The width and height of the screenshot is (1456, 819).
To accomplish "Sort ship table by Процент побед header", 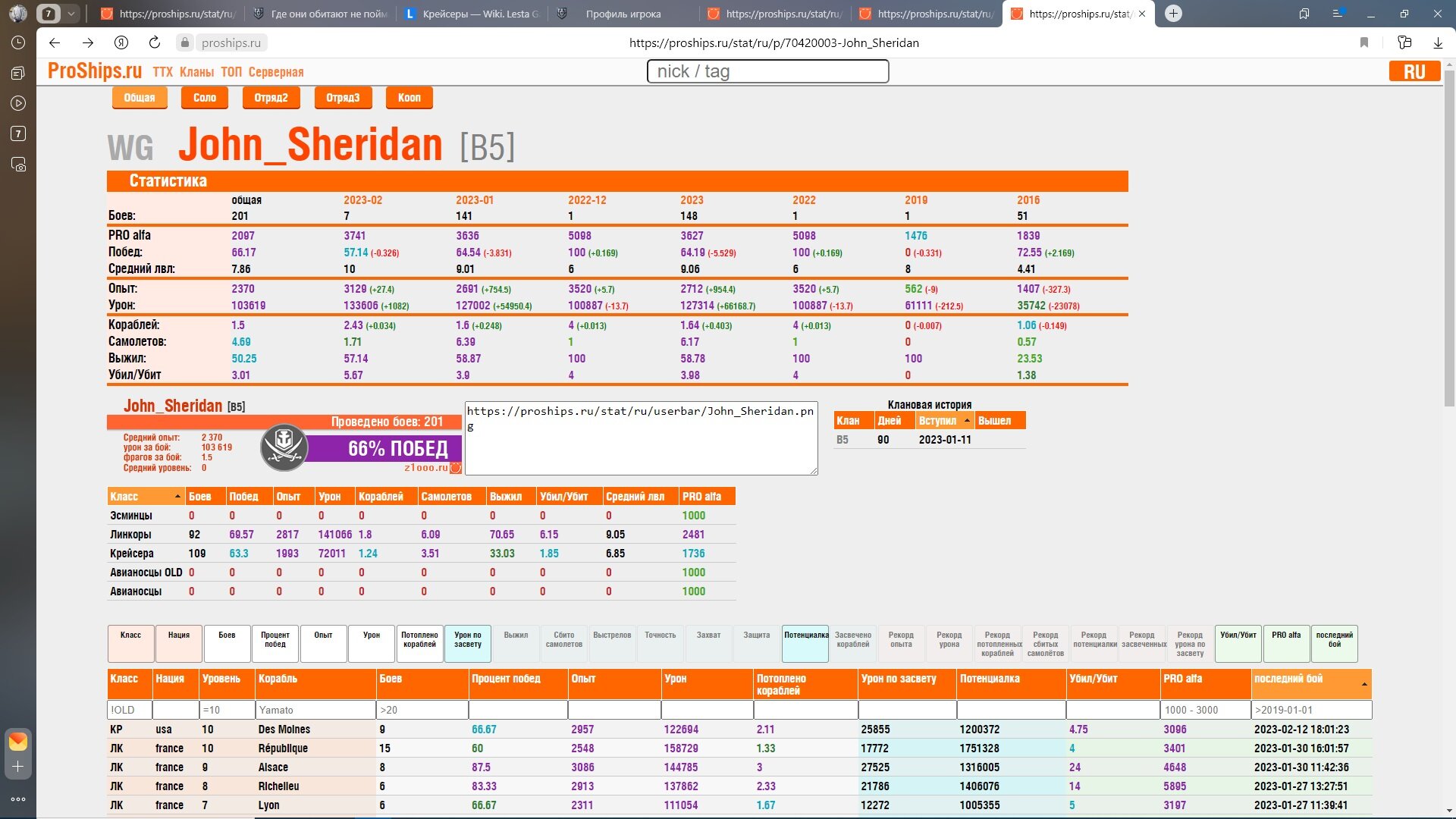I will 518,684.
